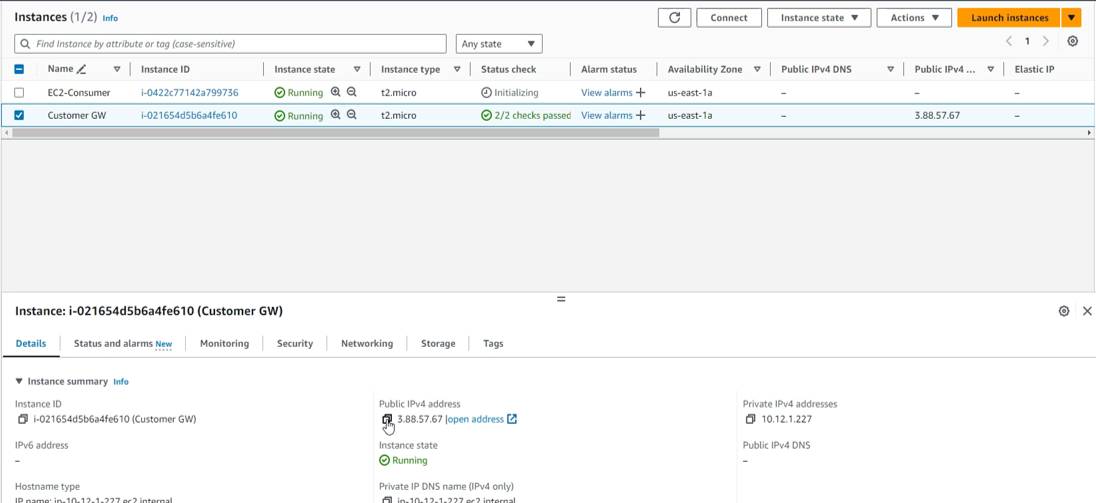The height and width of the screenshot is (503, 1096).
Task: Open Instance summary Info link
Action: tap(122, 382)
